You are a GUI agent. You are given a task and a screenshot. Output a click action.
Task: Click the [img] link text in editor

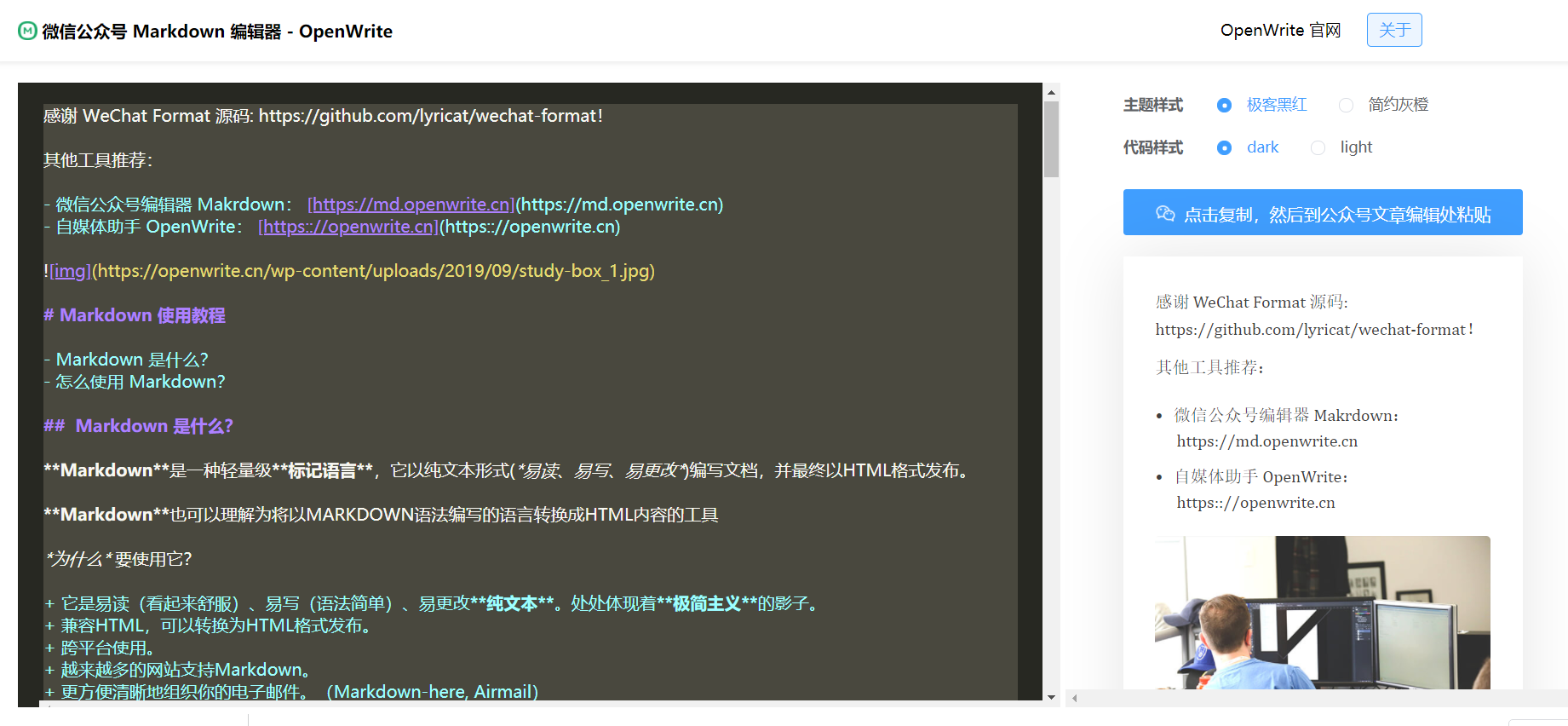pyautogui.click(x=70, y=271)
